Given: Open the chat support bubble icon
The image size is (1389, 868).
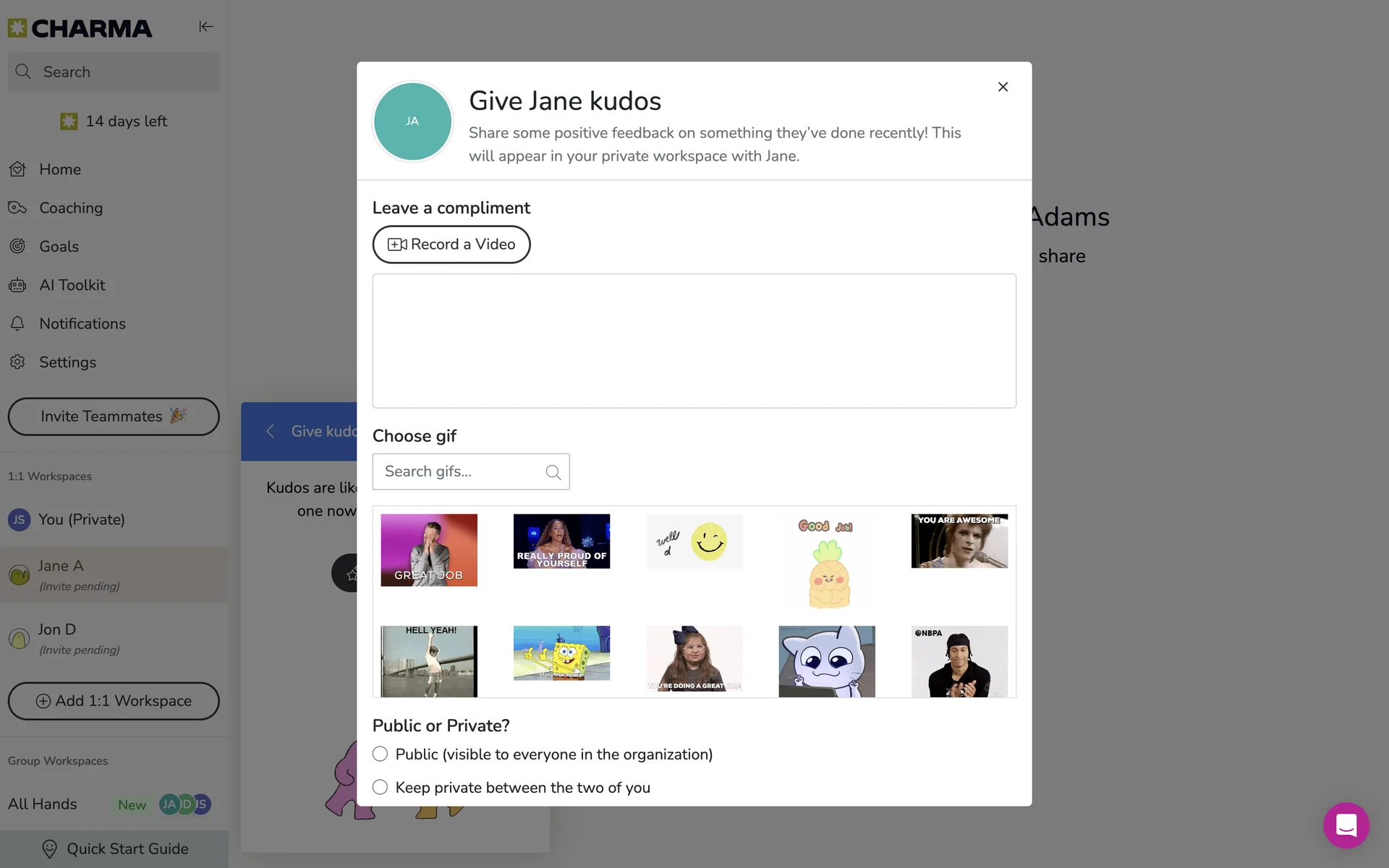Looking at the screenshot, I should 1346,825.
